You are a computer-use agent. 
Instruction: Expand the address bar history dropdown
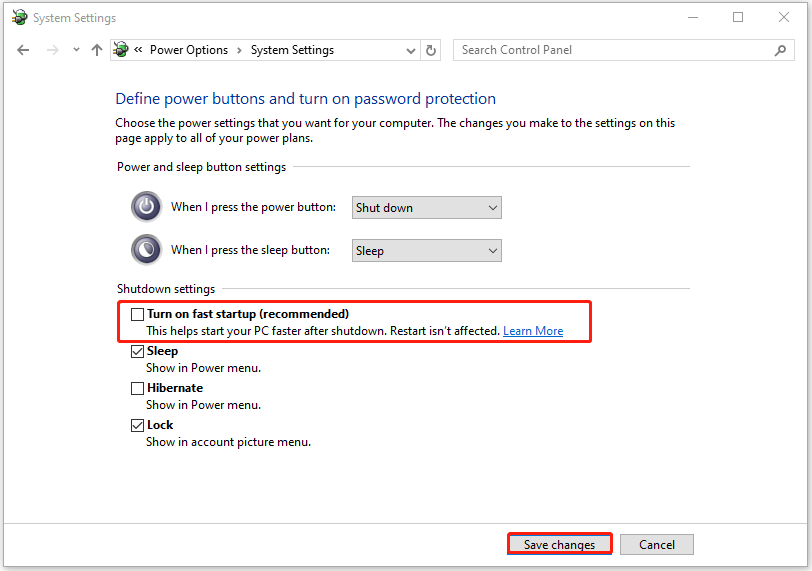click(411, 50)
